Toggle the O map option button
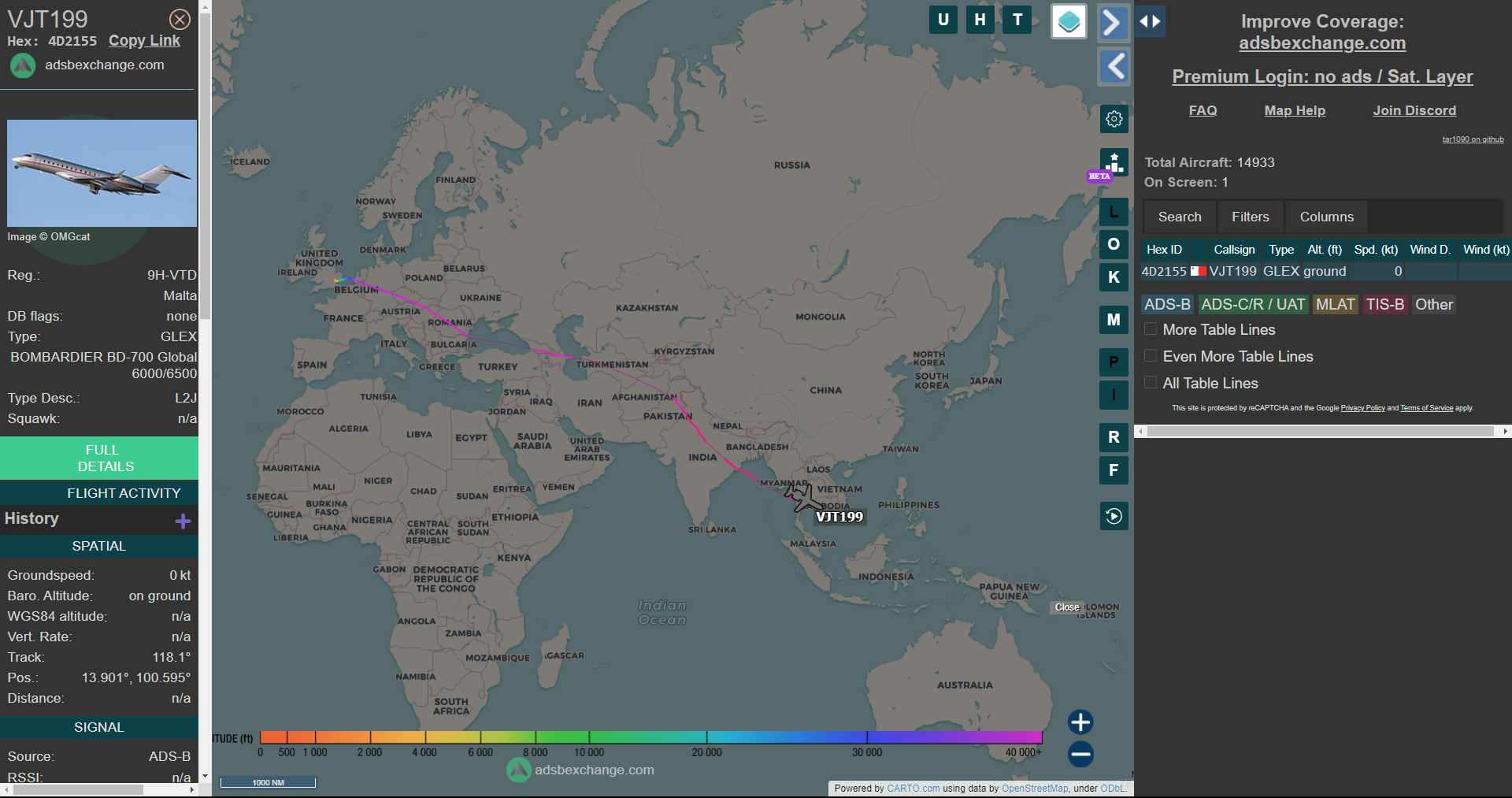The width and height of the screenshot is (1512, 798). click(1114, 244)
